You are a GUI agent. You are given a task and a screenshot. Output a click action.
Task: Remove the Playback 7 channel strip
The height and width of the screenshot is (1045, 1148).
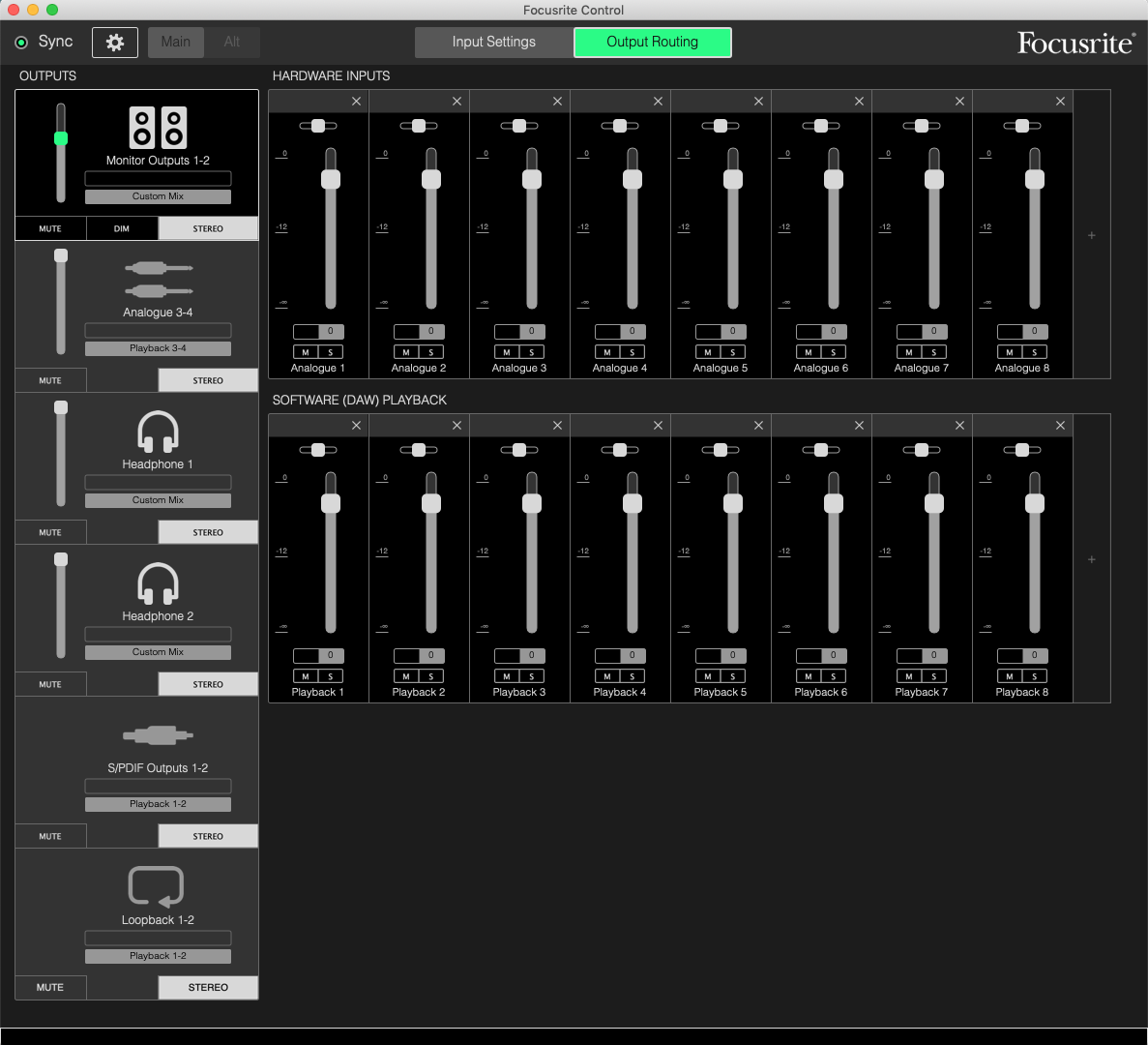(959, 426)
